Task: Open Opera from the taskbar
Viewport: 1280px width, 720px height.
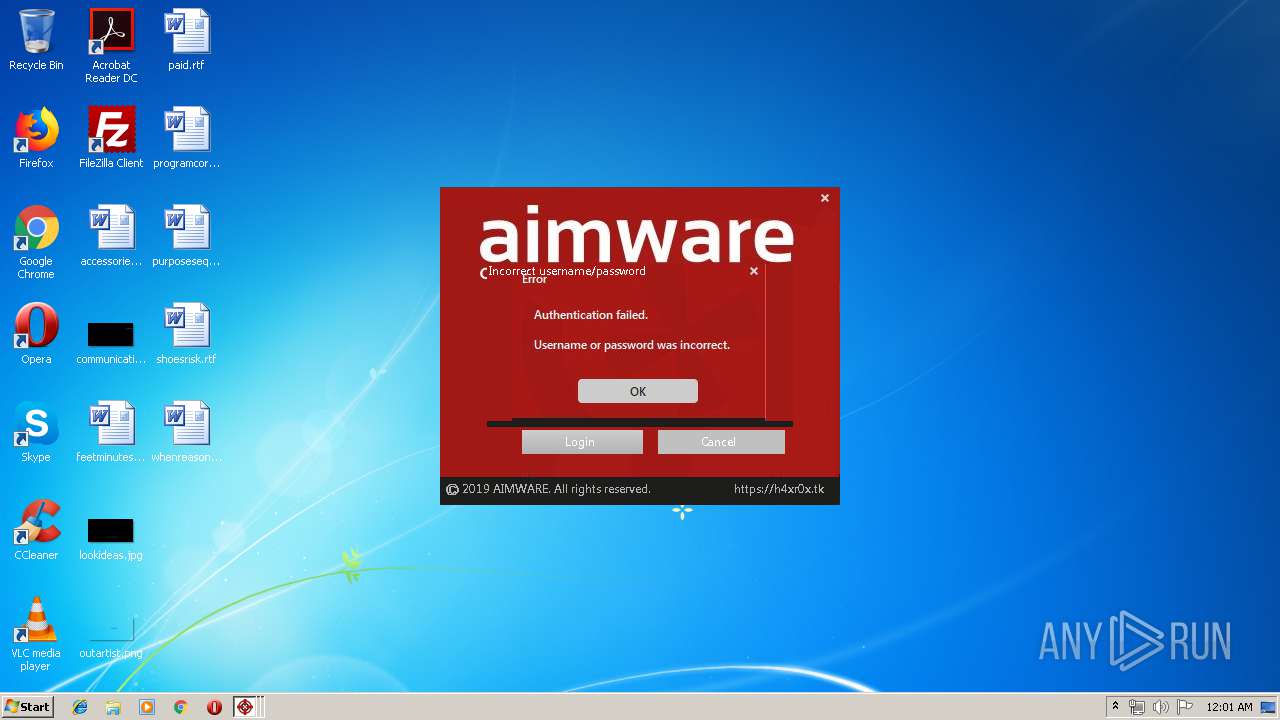Action: tap(214, 707)
